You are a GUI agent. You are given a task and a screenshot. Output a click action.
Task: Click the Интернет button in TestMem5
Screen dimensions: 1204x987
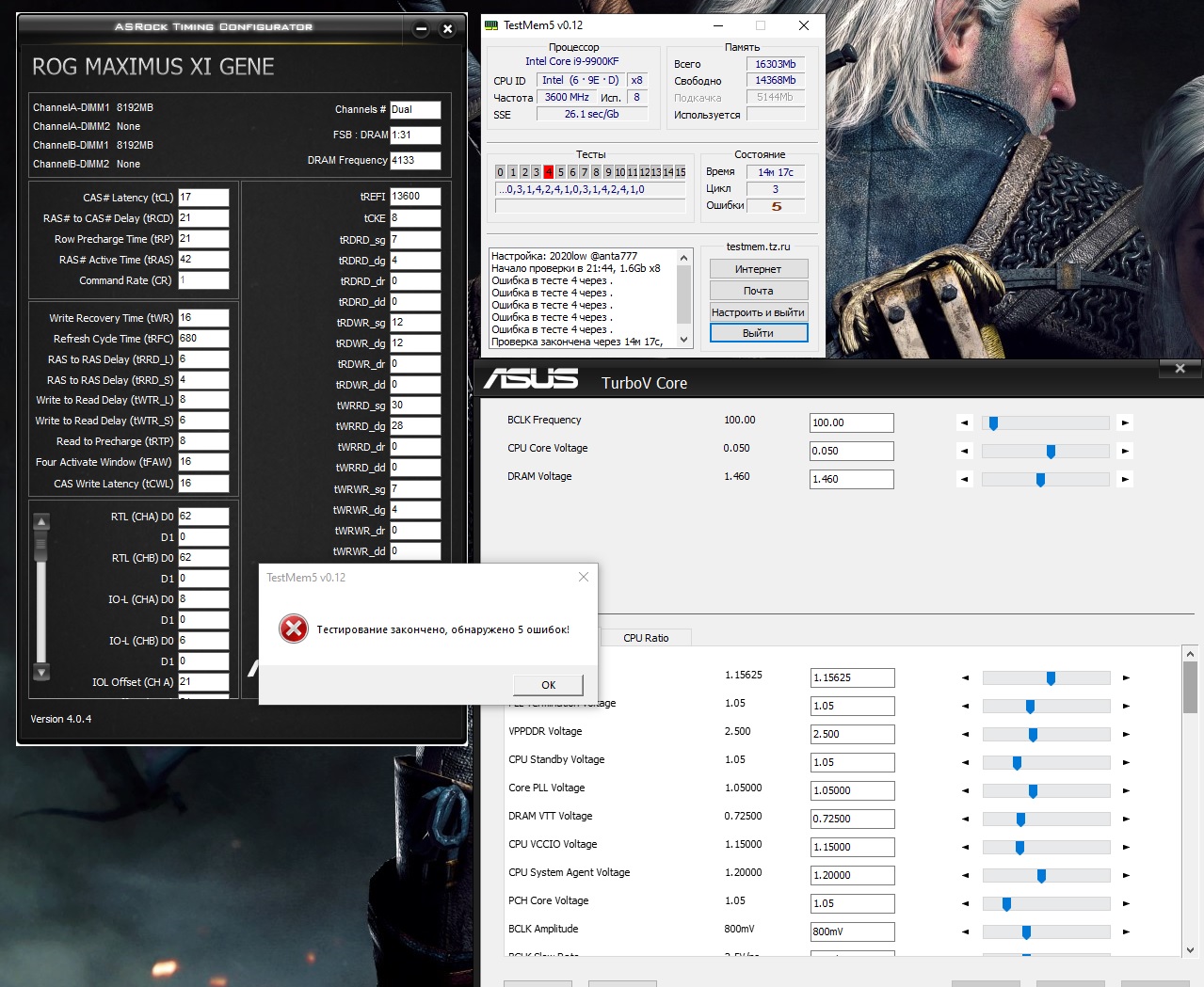point(758,269)
